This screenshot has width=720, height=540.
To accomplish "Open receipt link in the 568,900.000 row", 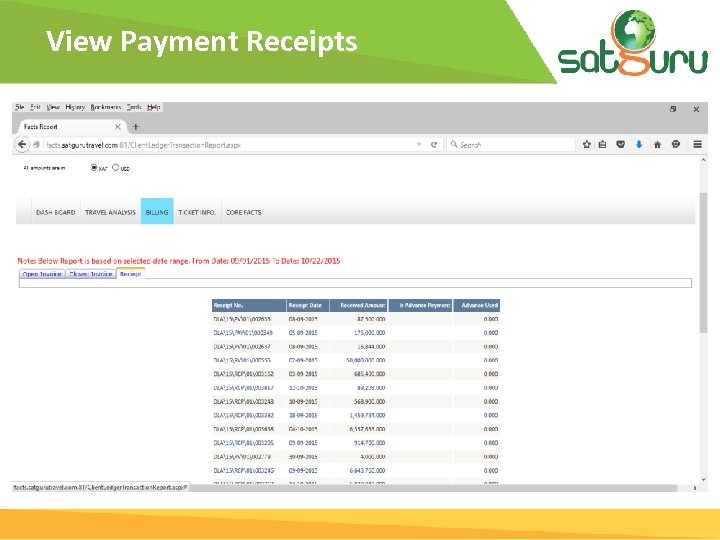I will (x=243, y=401).
